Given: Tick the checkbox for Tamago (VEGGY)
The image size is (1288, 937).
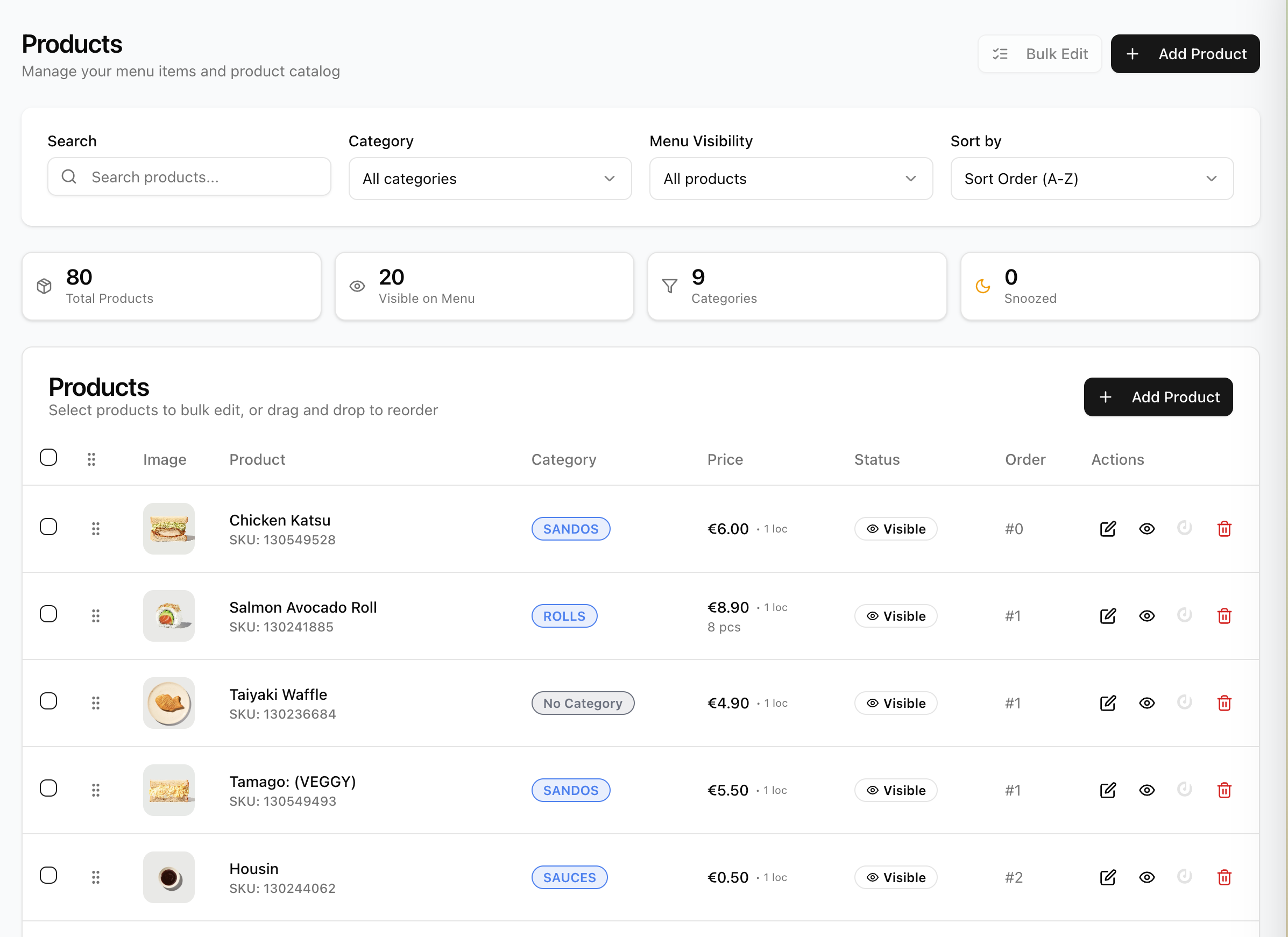Looking at the screenshot, I should pyautogui.click(x=48, y=787).
